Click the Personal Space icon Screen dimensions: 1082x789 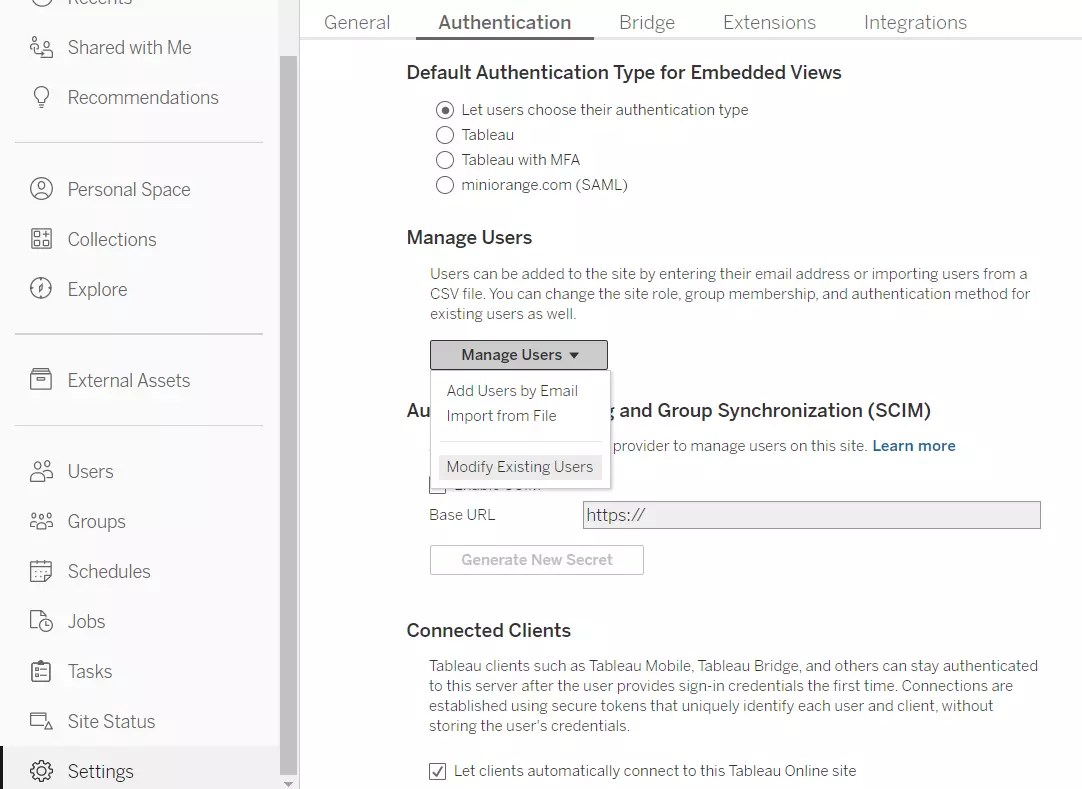click(x=41, y=189)
